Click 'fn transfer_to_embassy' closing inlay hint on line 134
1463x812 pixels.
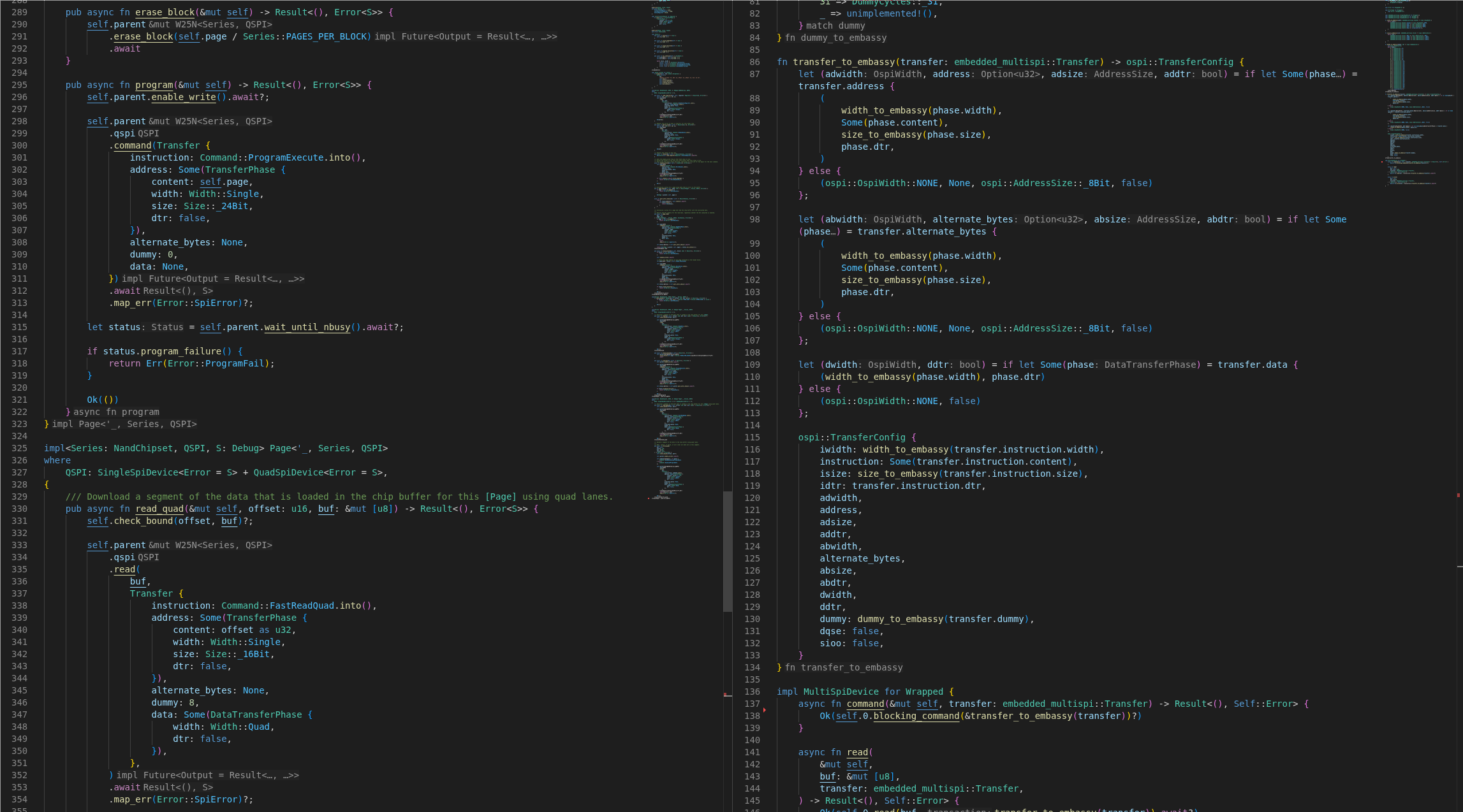pos(844,667)
